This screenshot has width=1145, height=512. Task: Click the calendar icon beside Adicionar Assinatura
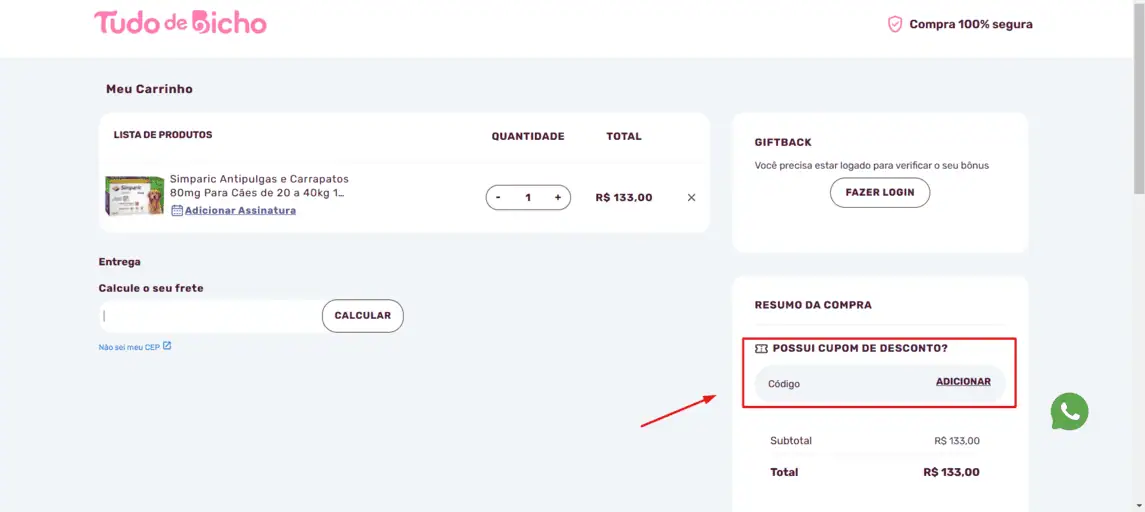[177, 210]
